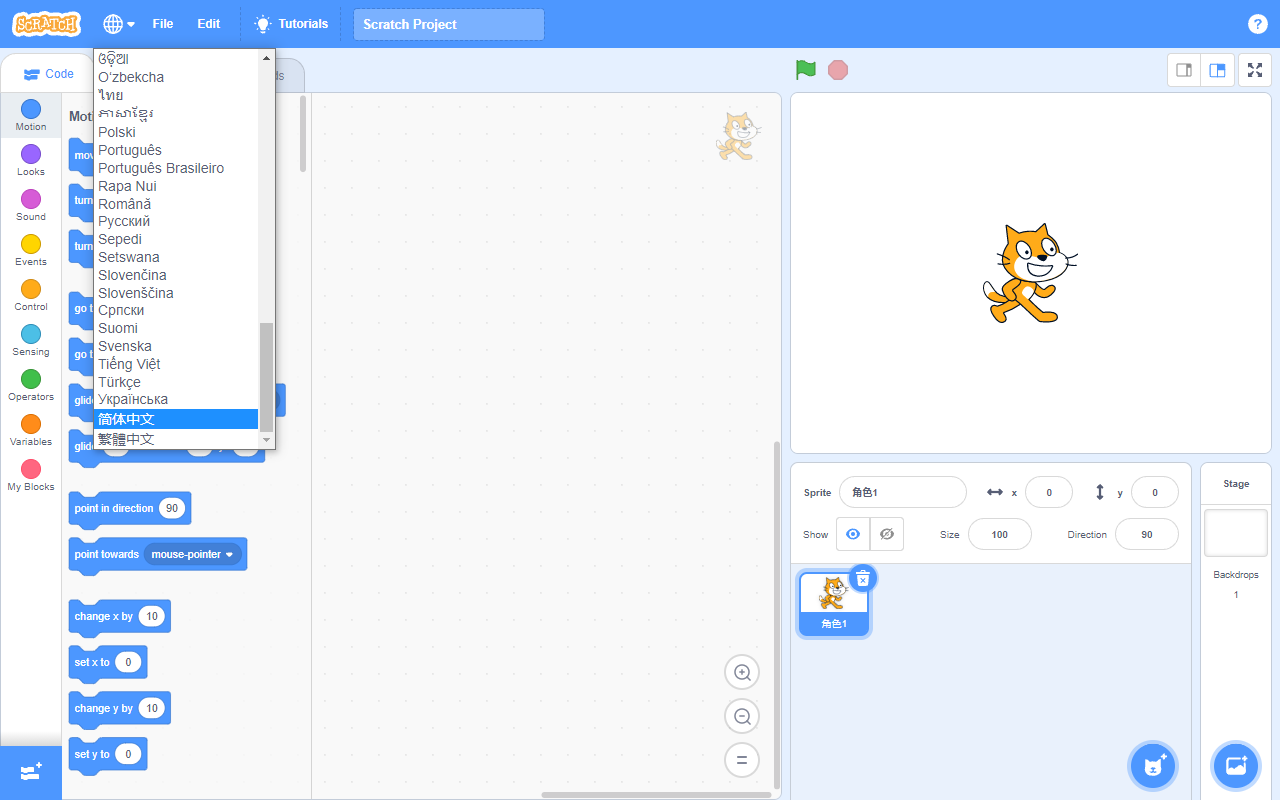
Task: Click the Choose a Backdrop button
Action: click(x=1236, y=766)
